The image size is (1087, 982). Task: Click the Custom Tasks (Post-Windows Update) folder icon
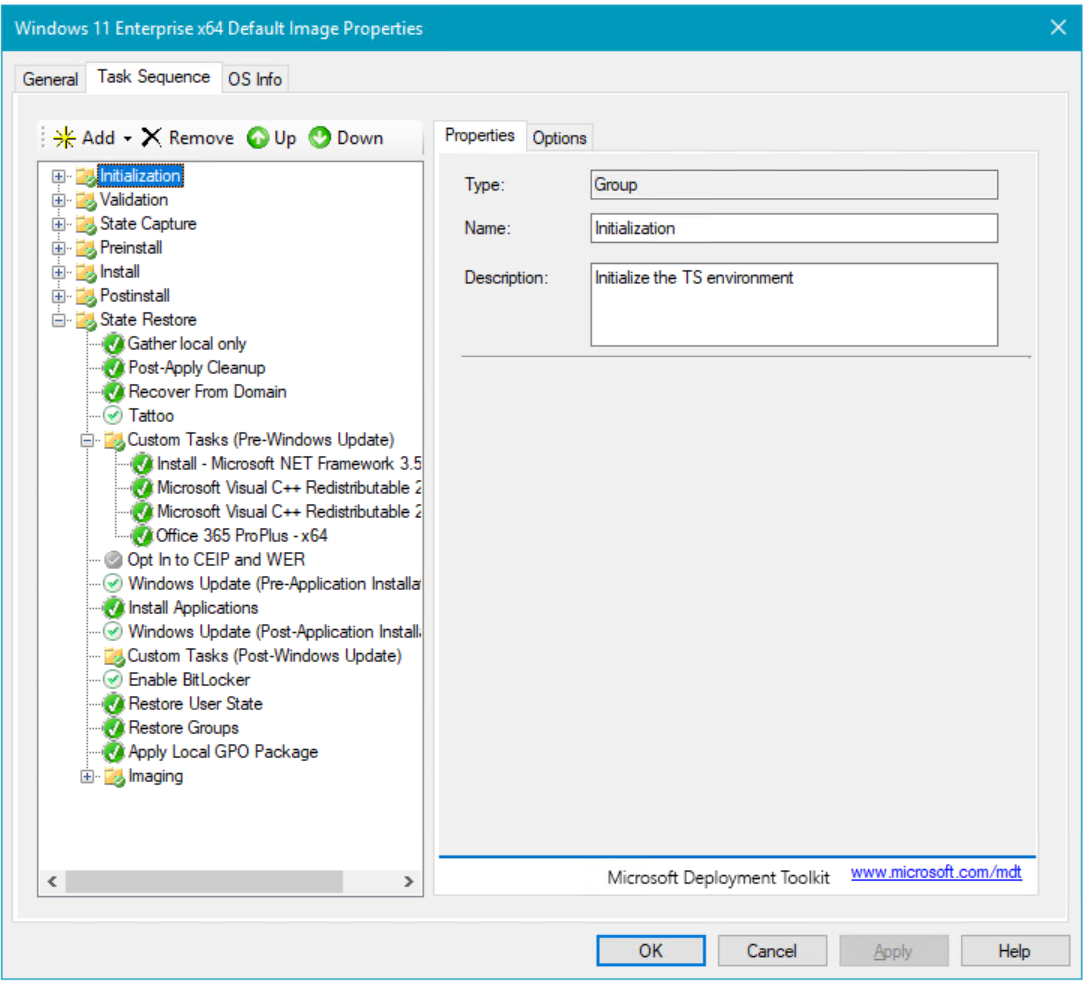(x=114, y=656)
